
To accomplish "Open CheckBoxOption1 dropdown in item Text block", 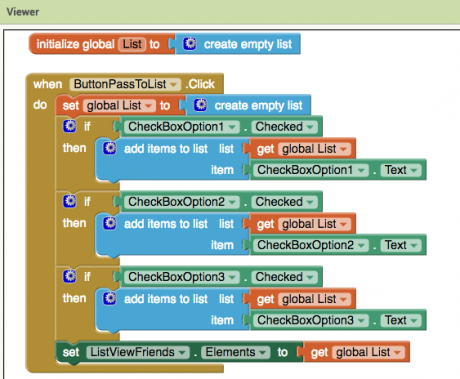I will coord(311,170).
